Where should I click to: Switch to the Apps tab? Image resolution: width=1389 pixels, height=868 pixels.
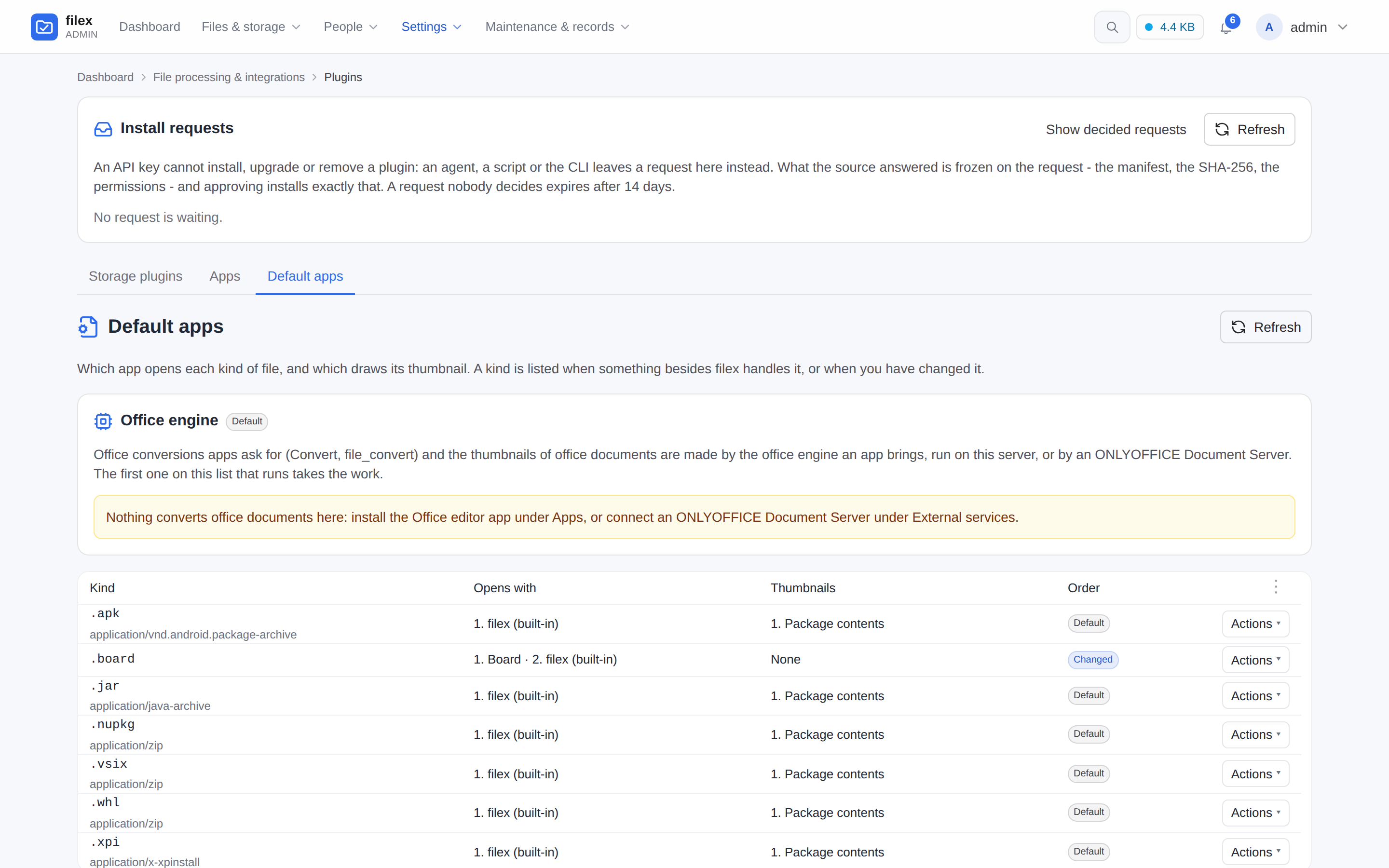(225, 276)
